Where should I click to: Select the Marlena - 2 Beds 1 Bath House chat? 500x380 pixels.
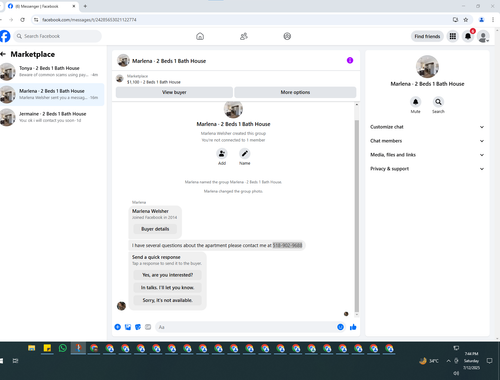(52, 94)
